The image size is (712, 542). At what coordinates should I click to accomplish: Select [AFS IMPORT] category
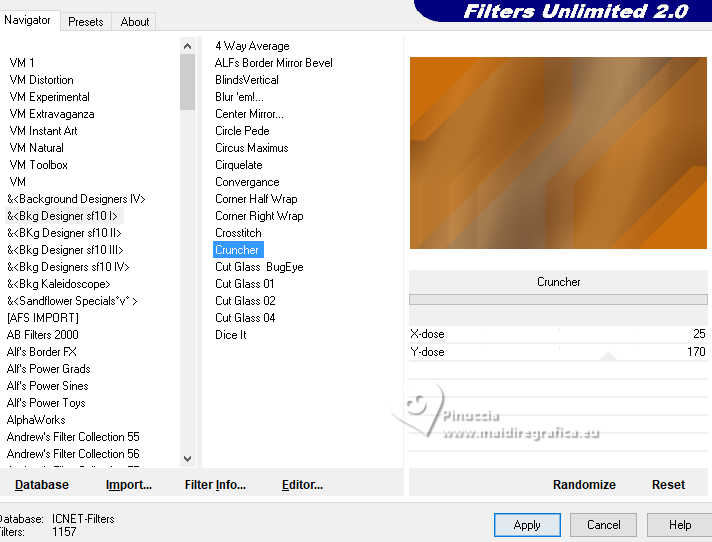43,318
